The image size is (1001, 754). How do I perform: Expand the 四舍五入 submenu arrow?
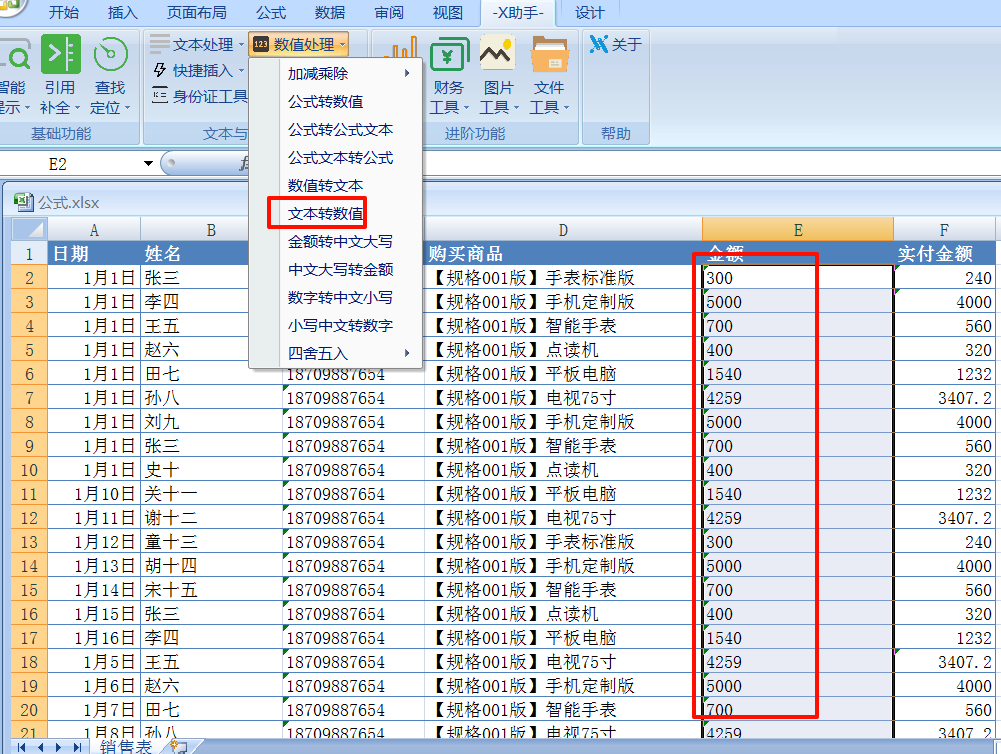click(x=407, y=353)
